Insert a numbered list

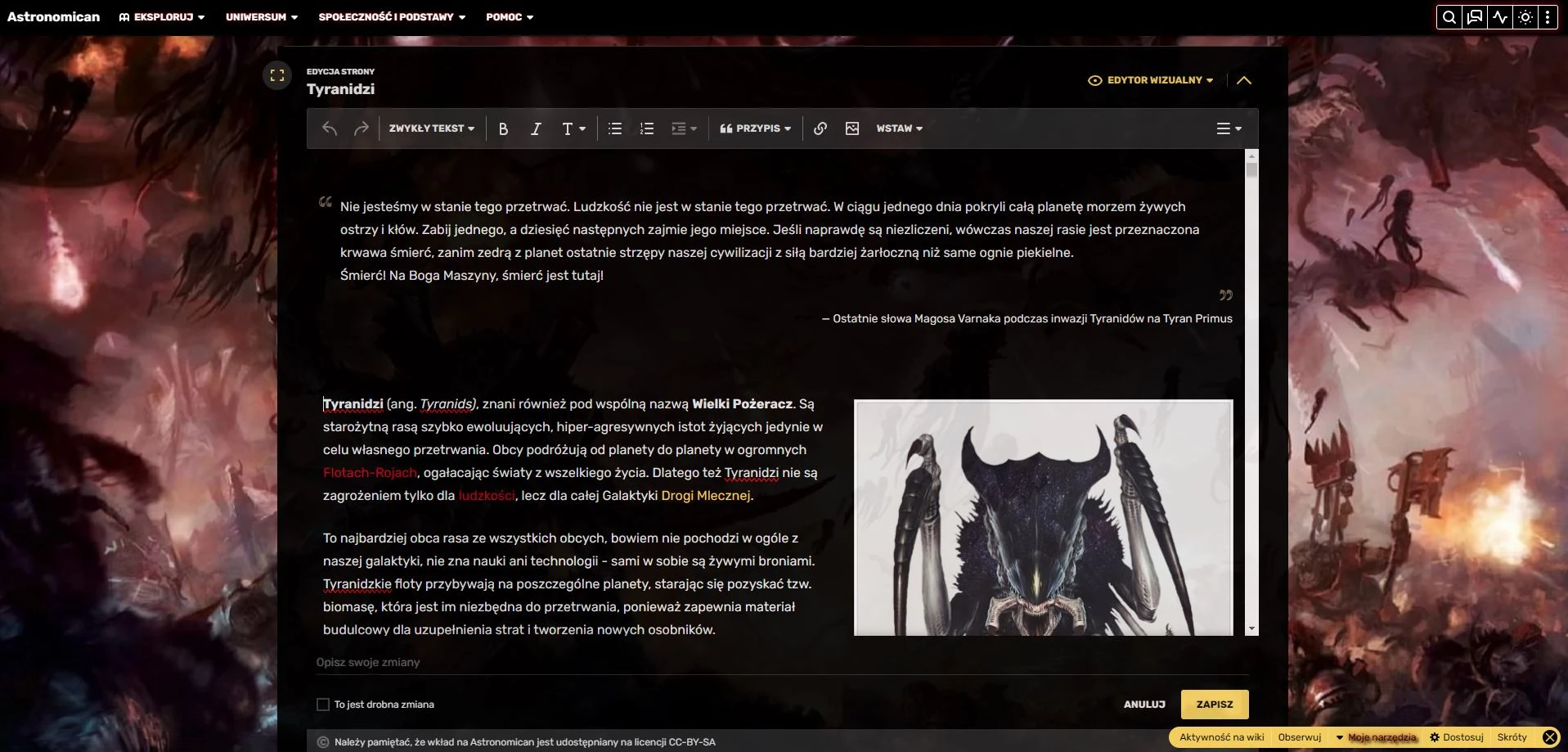click(647, 128)
